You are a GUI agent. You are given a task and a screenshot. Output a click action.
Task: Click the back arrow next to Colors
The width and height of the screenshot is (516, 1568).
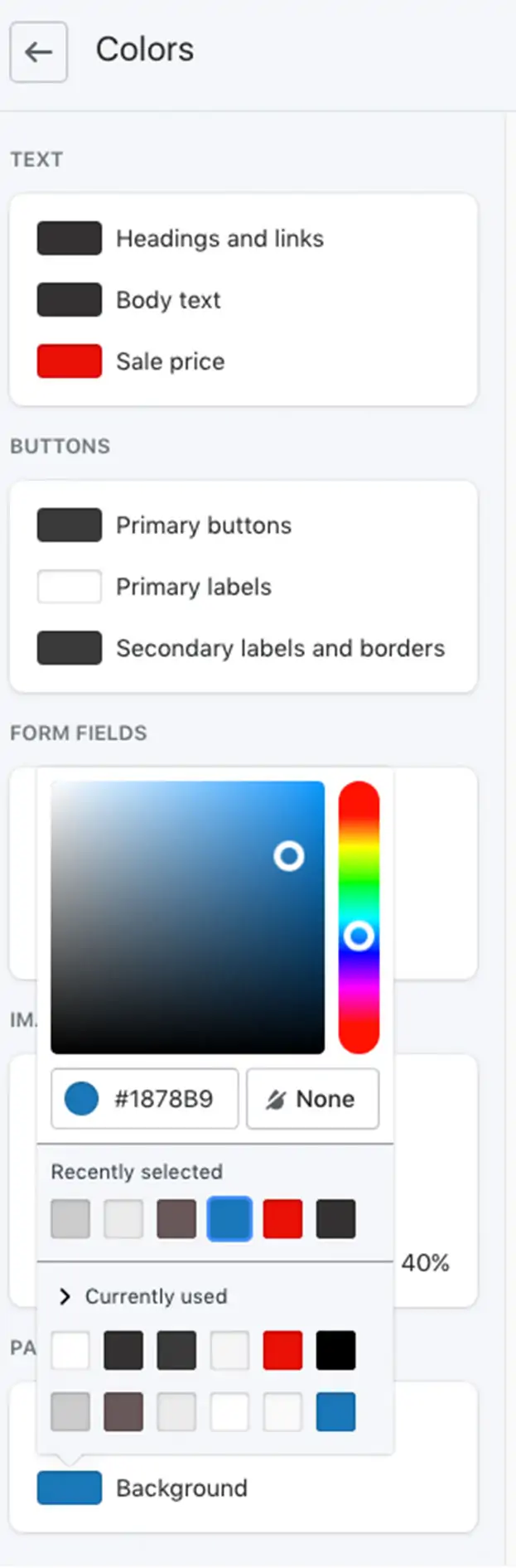pyautogui.click(x=38, y=52)
